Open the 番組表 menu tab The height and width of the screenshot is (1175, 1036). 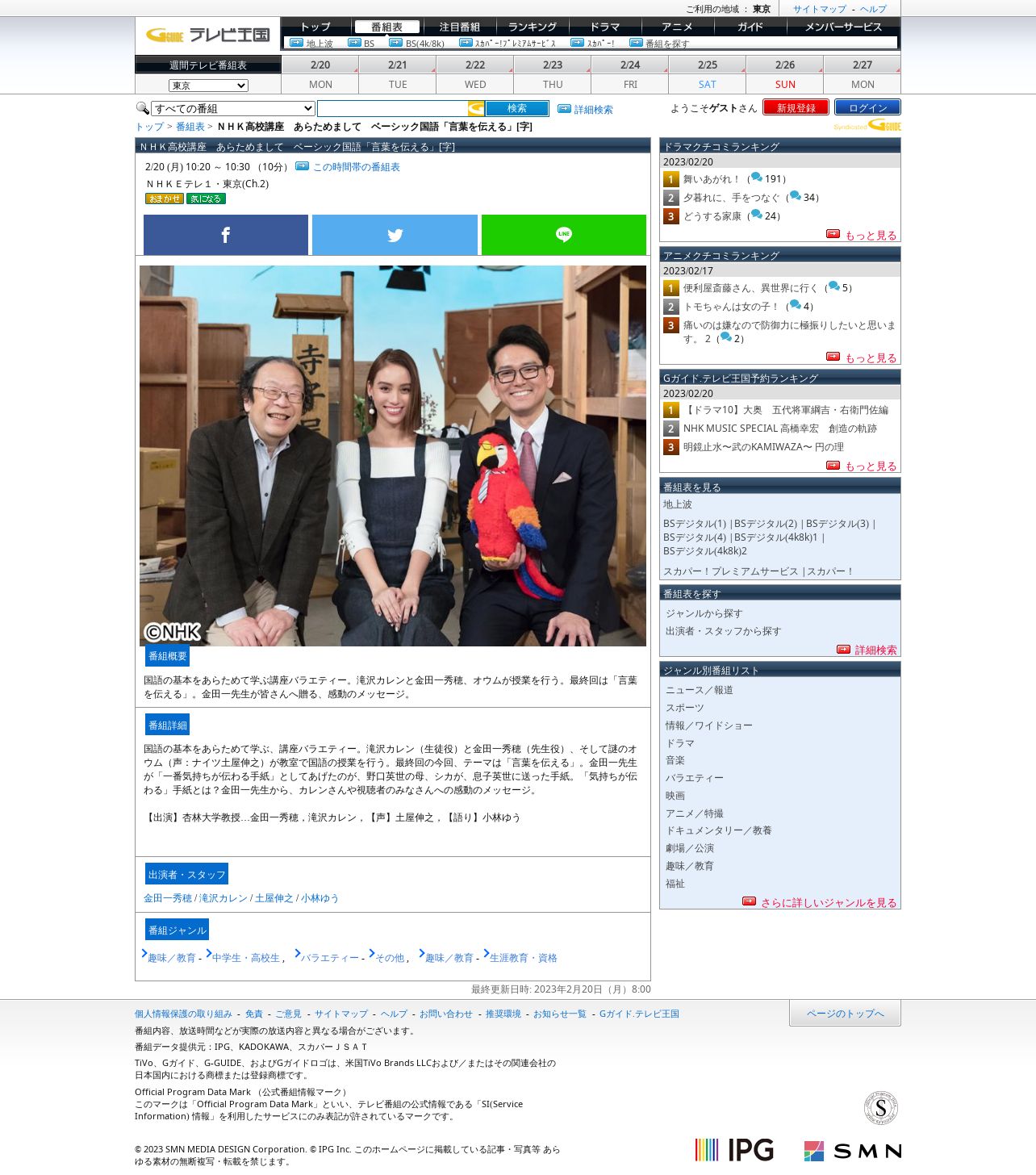[x=386, y=27]
